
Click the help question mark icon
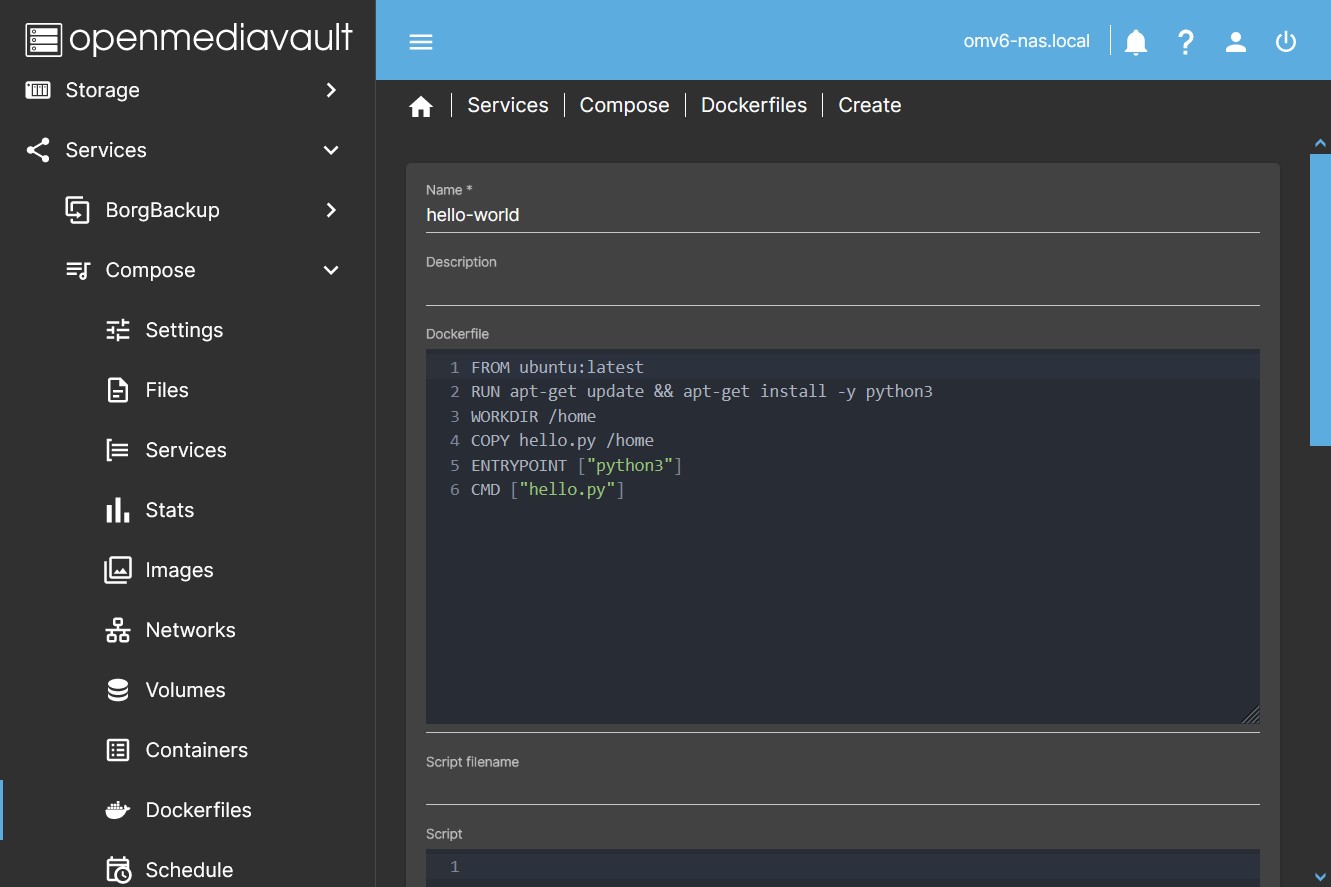point(1186,42)
